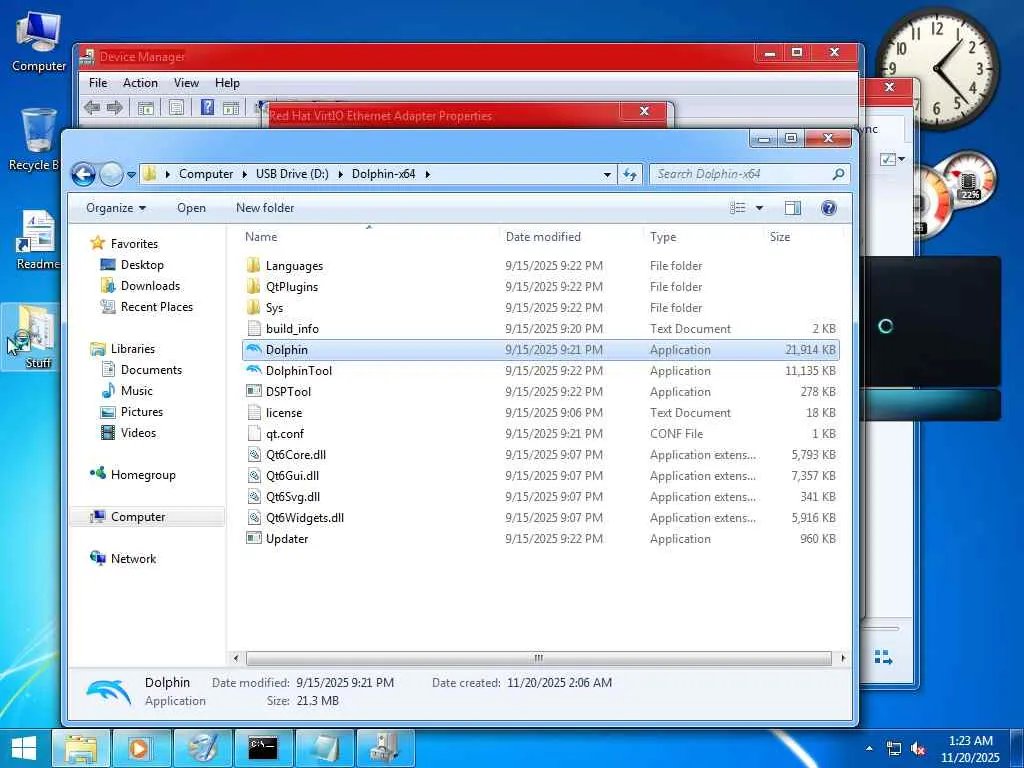Click the muted volume tray icon

918,748
